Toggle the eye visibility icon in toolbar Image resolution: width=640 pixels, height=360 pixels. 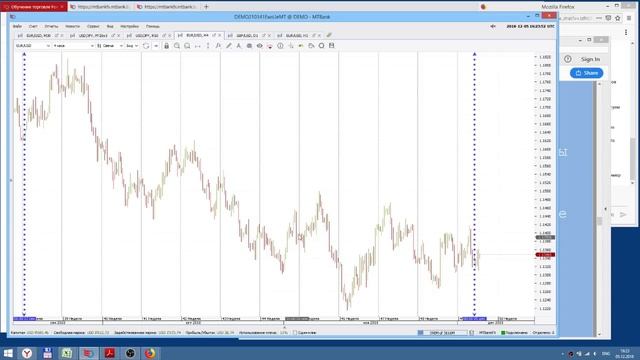pyautogui.click(x=260, y=46)
